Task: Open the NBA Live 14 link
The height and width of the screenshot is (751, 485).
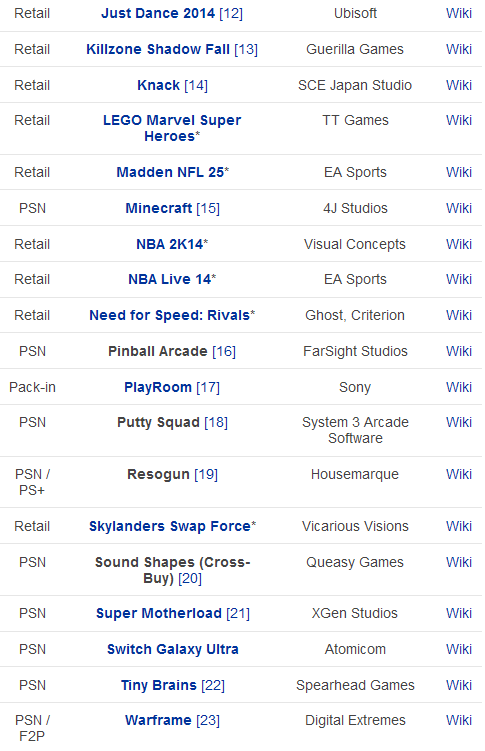Action: 169,279
